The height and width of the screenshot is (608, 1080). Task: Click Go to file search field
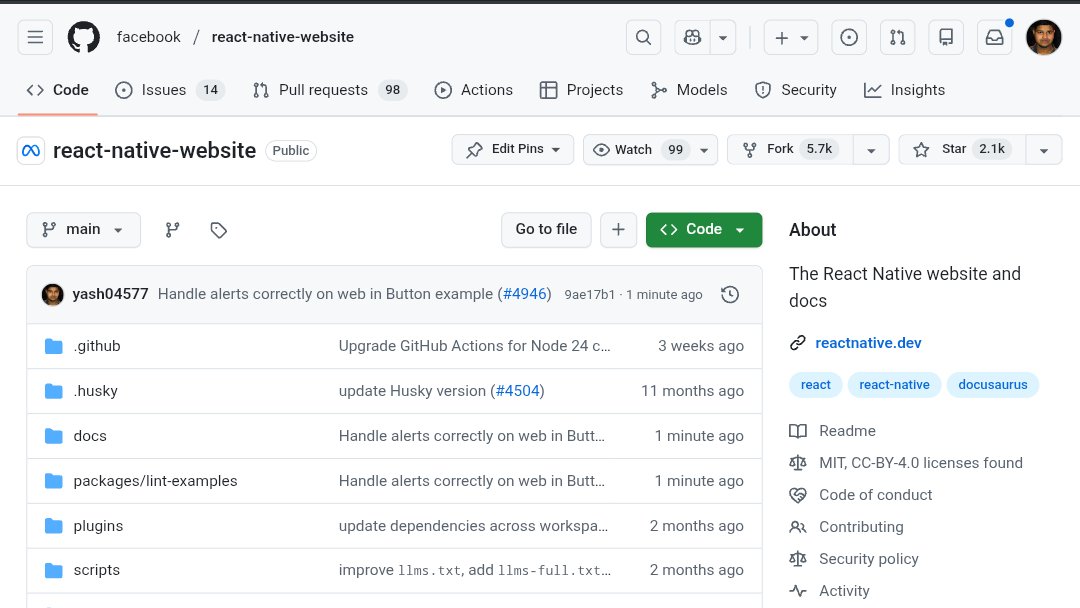click(x=546, y=230)
